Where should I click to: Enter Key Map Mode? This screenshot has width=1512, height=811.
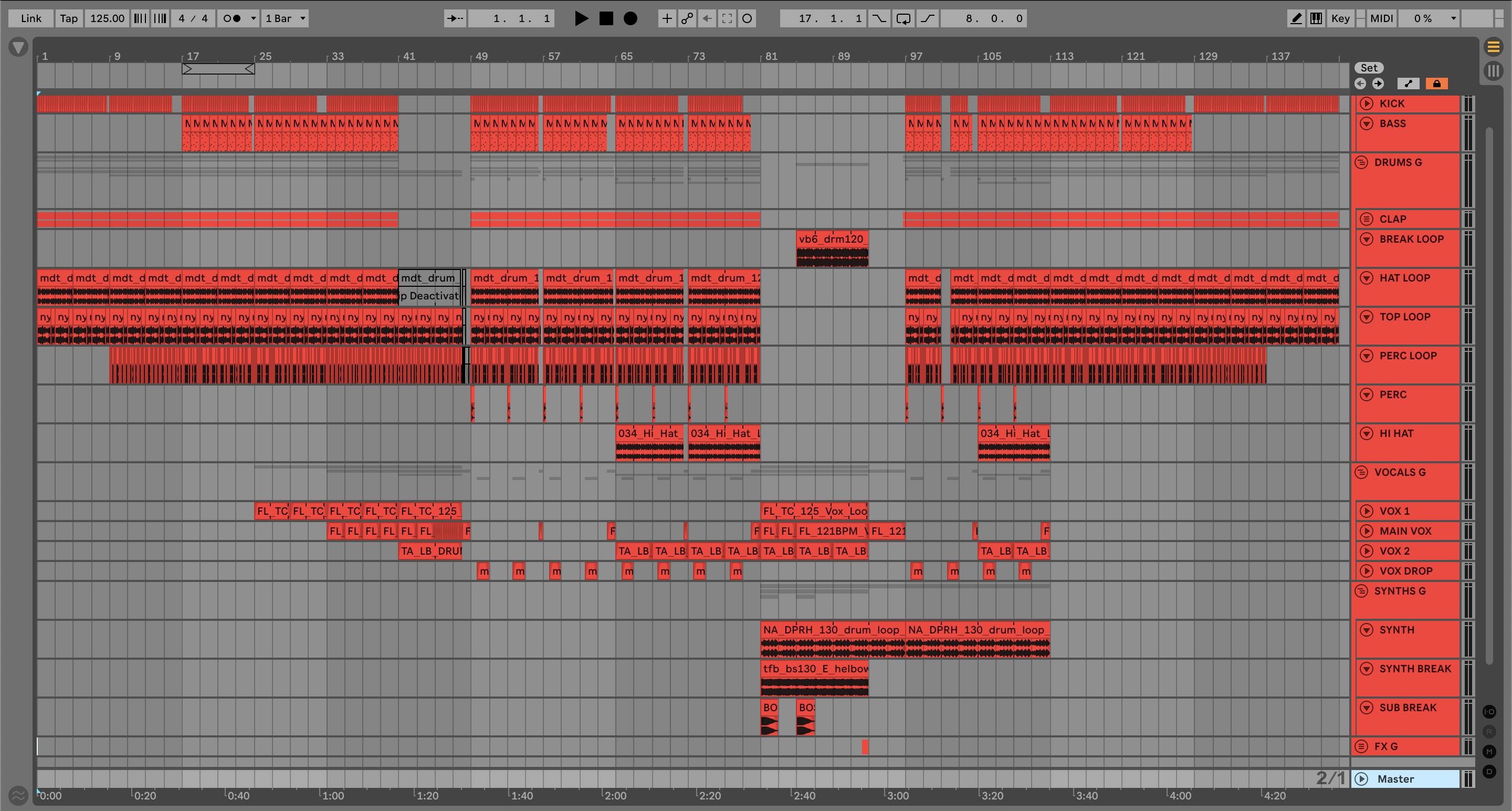pos(1340,18)
